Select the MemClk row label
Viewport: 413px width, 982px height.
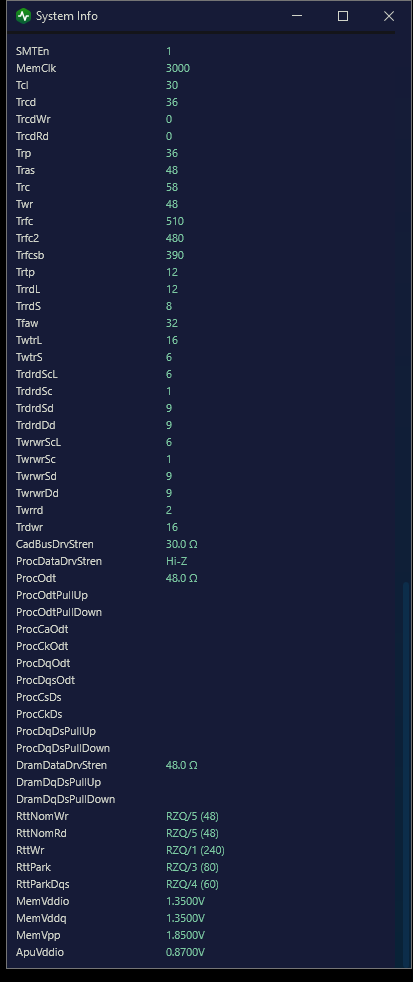pos(36,68)
